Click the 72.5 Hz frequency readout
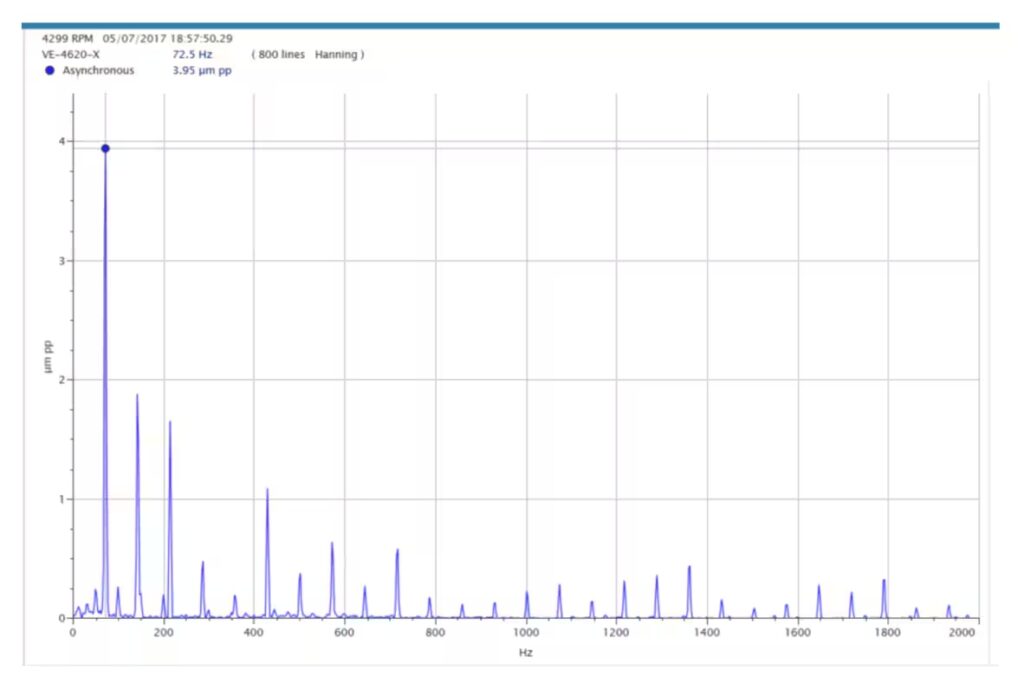This screenshot has width=1024, height=690. point(191,54)
